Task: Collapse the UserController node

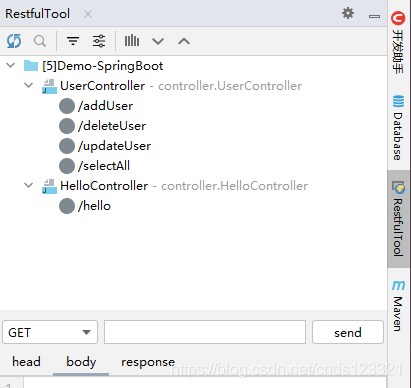Action: [x=29, y=85]
